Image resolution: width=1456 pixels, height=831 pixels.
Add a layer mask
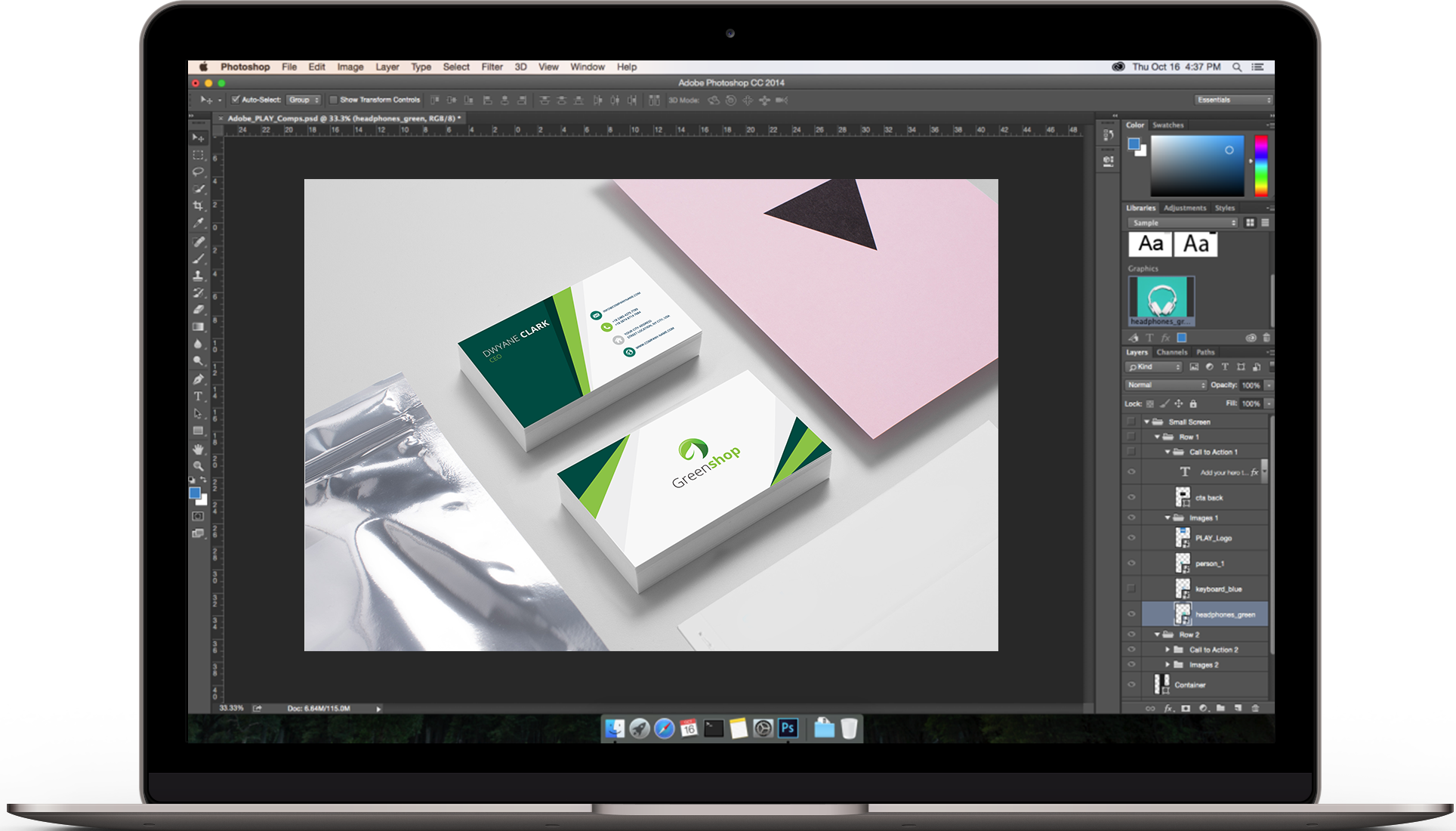pyautogui.click(x=1186, y=709)
